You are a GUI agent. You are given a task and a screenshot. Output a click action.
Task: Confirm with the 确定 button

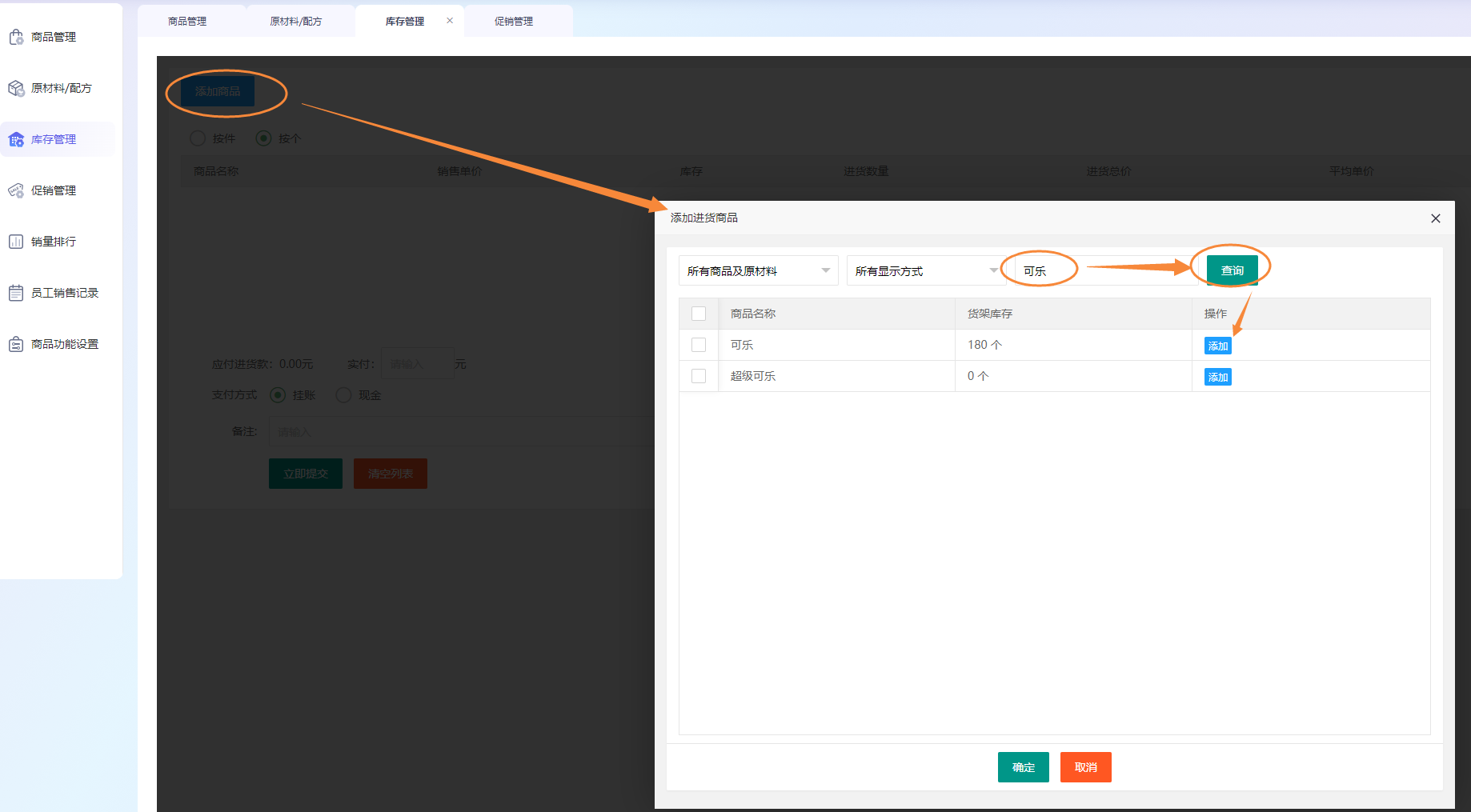[1023, 767]
